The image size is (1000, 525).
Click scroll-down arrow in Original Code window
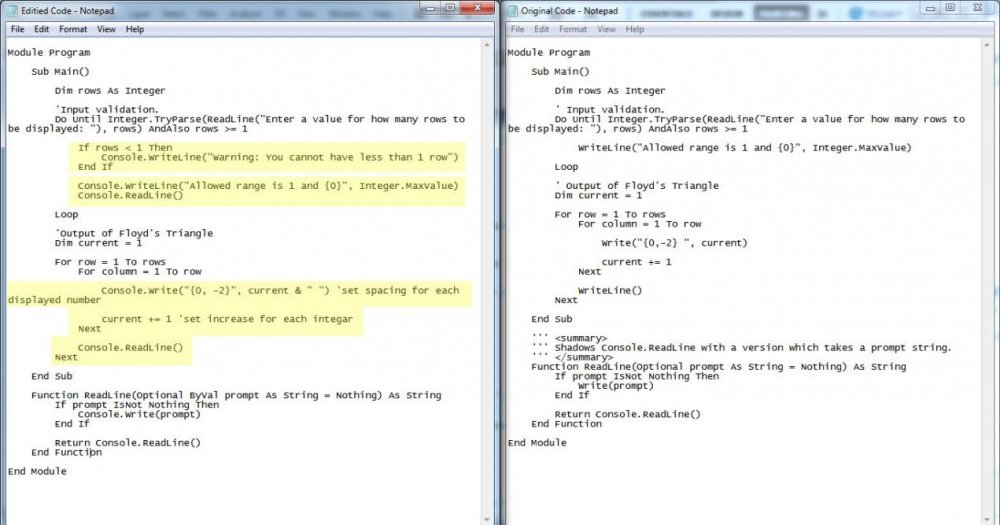(989, 518)
